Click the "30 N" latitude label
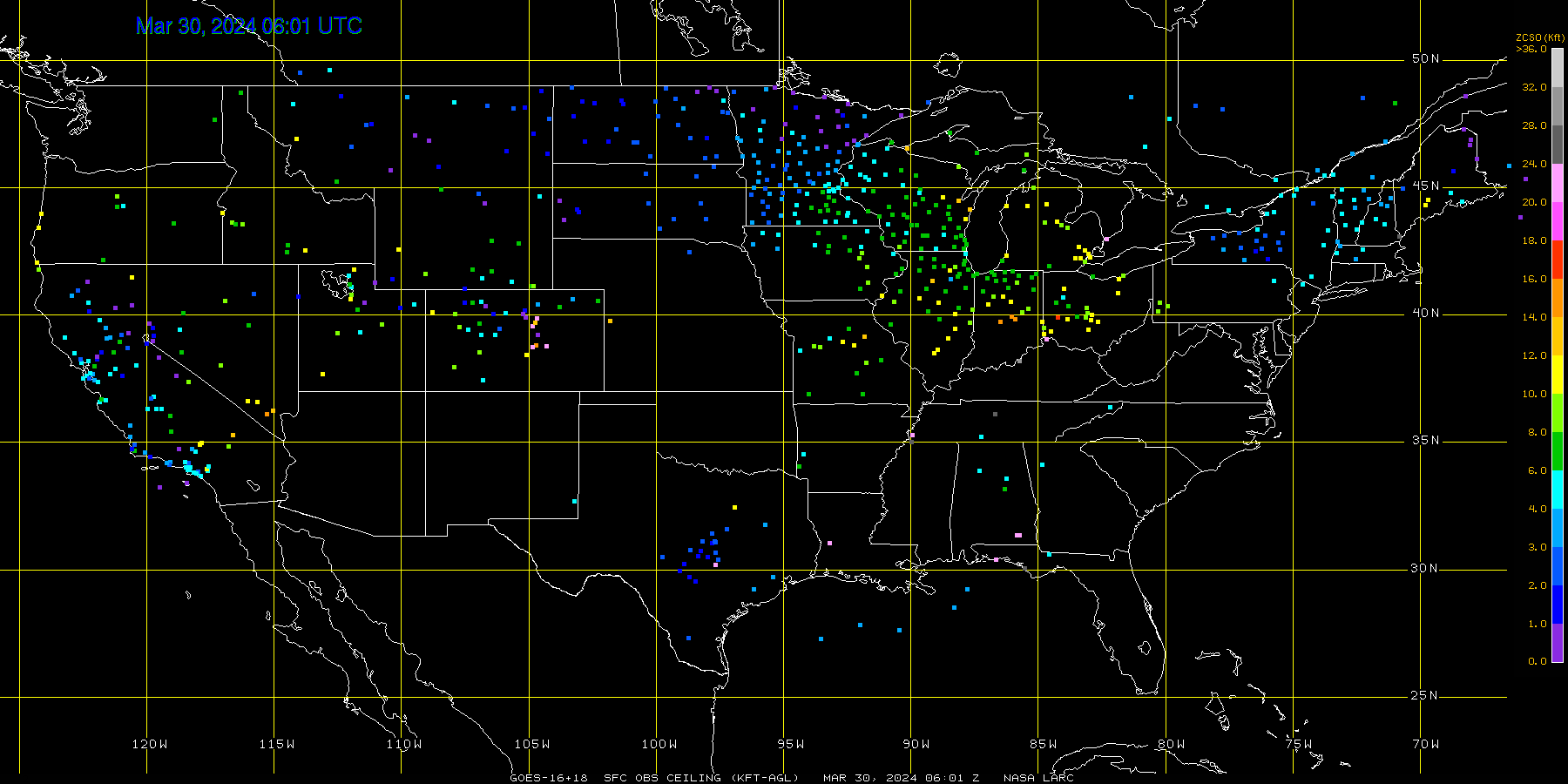This screenshot has height=784, width=1568. pos(1425,568)
